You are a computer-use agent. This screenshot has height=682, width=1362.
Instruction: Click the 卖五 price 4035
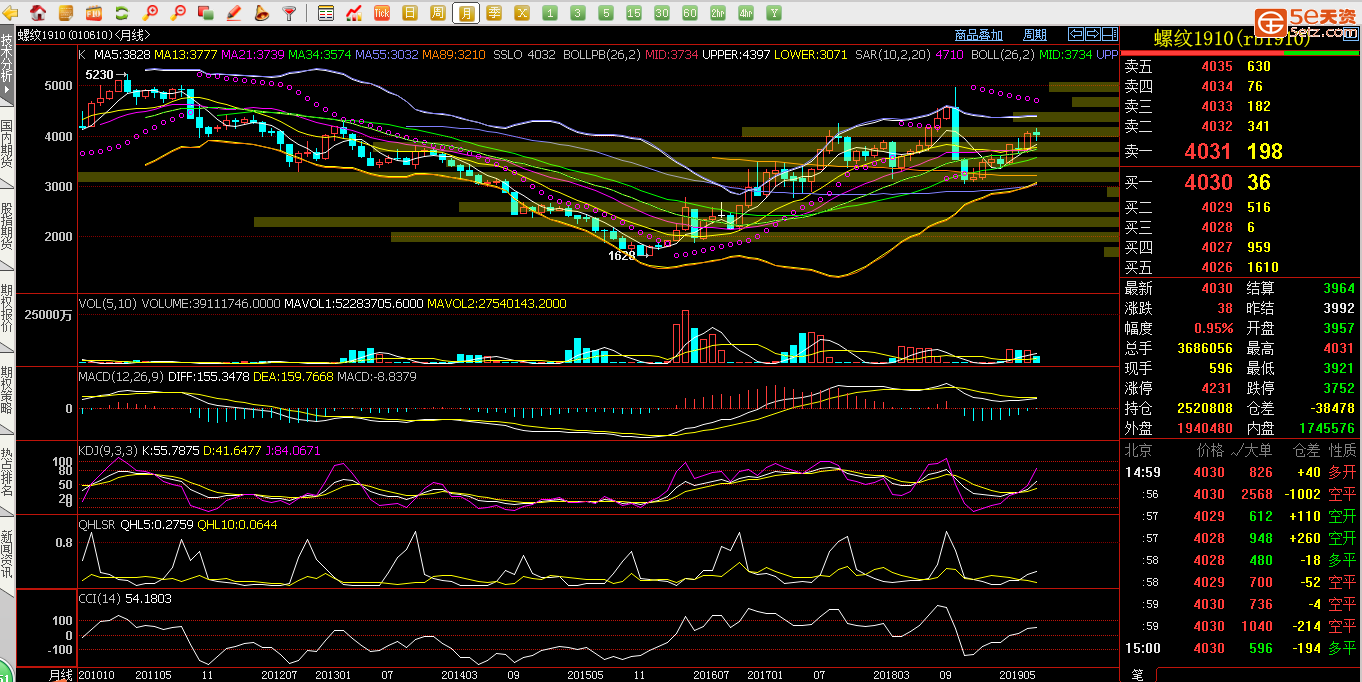coord(1217,67)
